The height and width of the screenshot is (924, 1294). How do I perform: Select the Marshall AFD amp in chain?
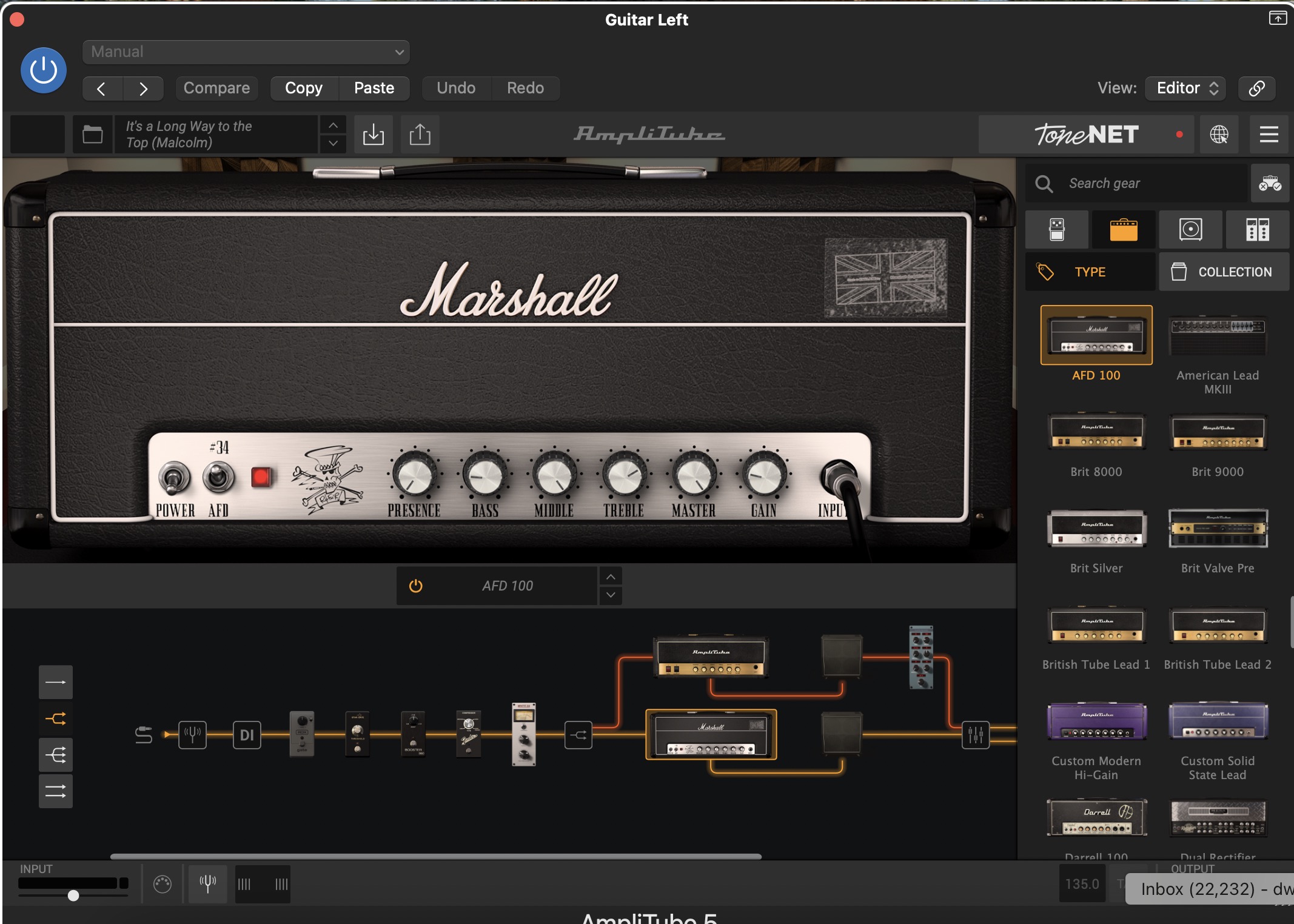click(x=711, y=735)
